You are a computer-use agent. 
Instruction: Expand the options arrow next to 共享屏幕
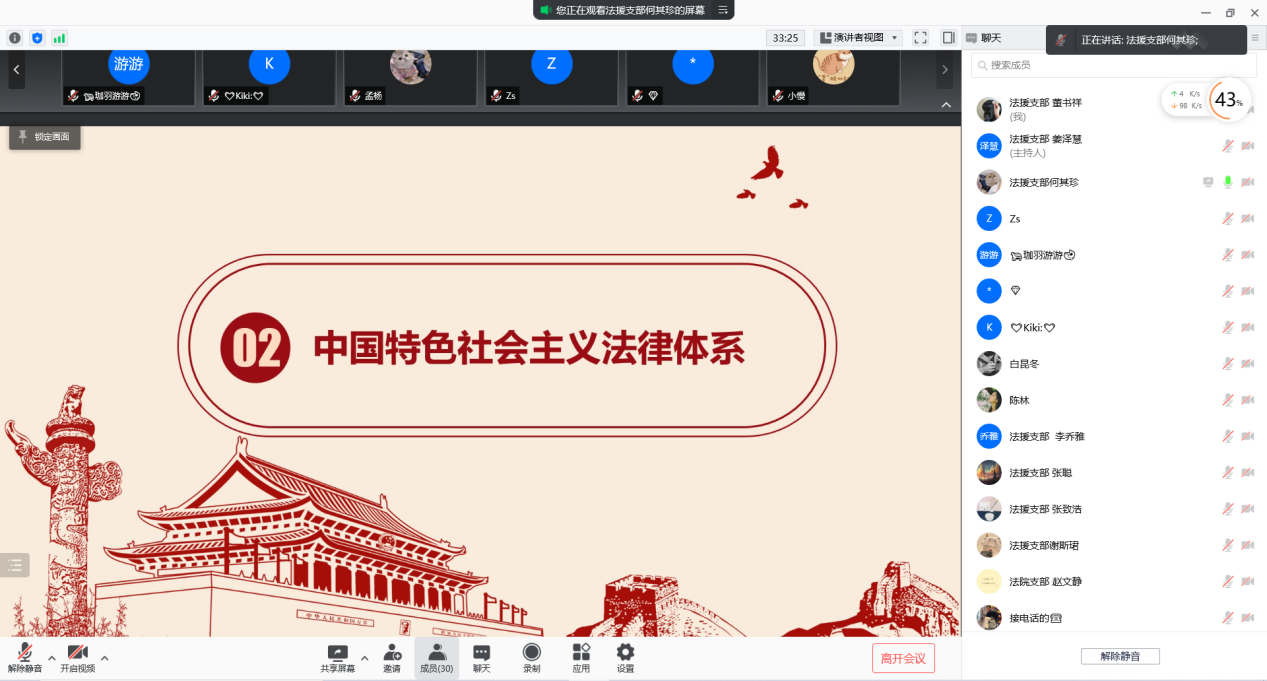[x=364, y=658]
